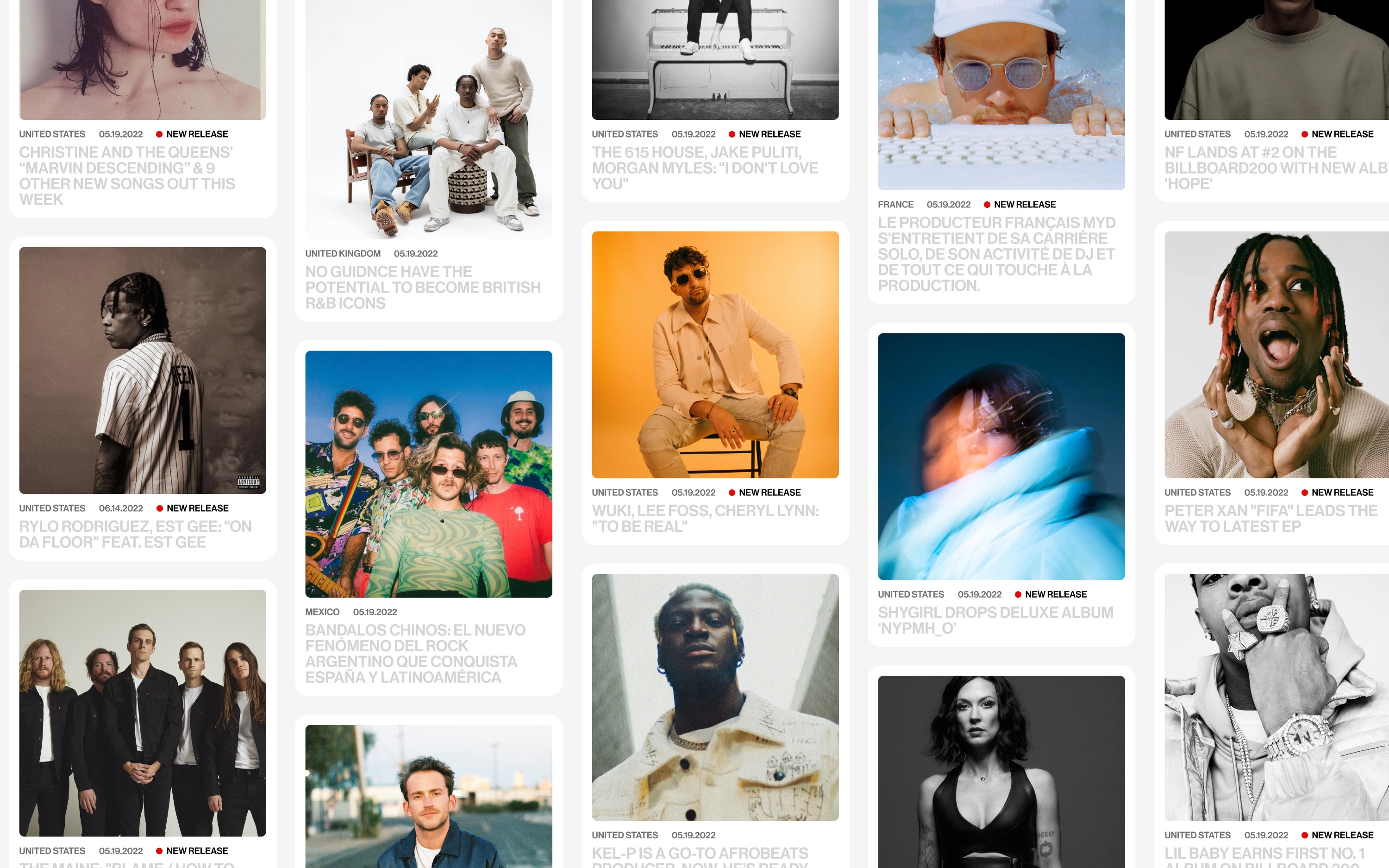The height and width of the screenshot is (868, 1389).
Task: Open the No Guidnce British R&B icons headline
Action: [423, 287]
